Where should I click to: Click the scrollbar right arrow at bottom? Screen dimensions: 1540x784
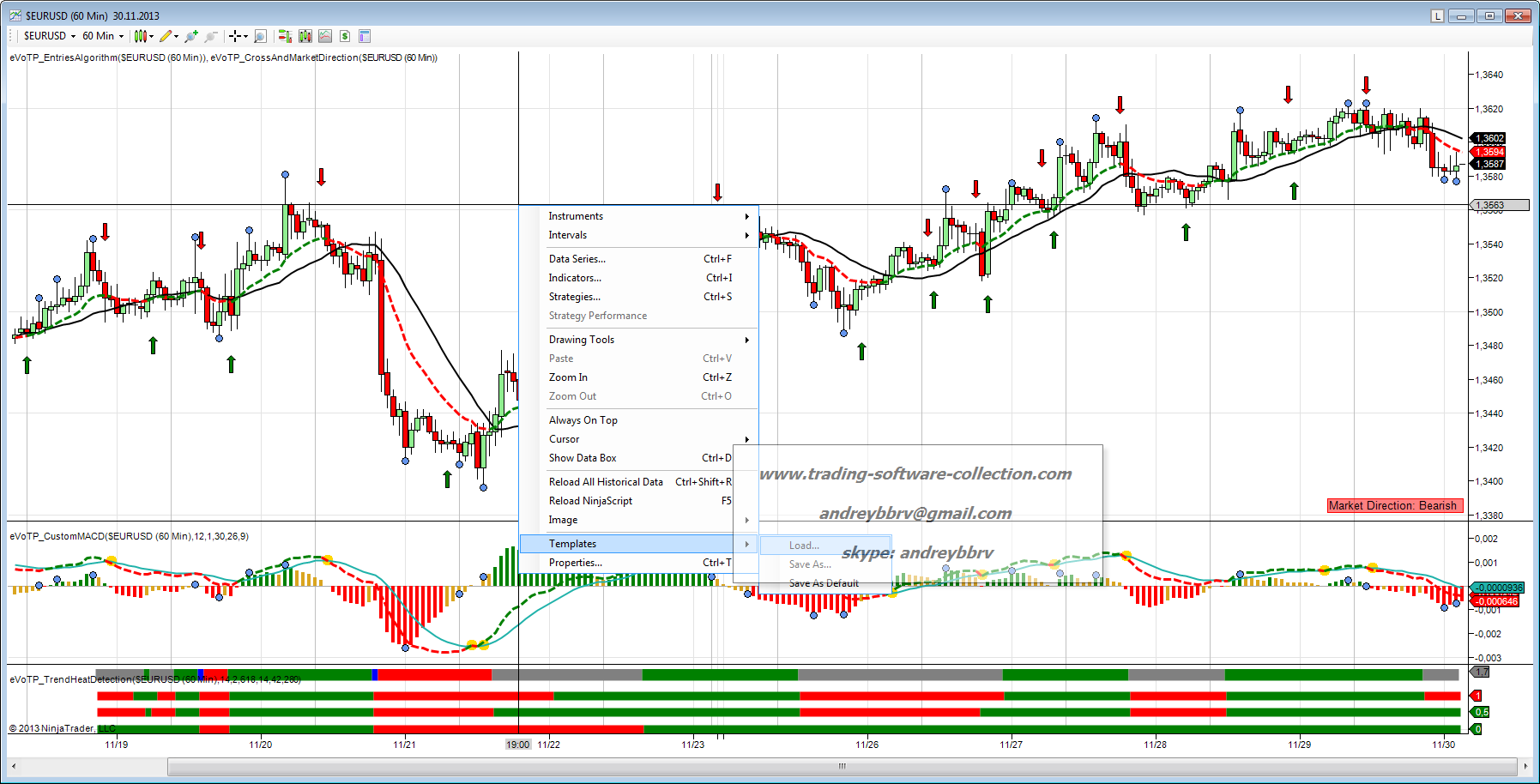pos(1525,766)
